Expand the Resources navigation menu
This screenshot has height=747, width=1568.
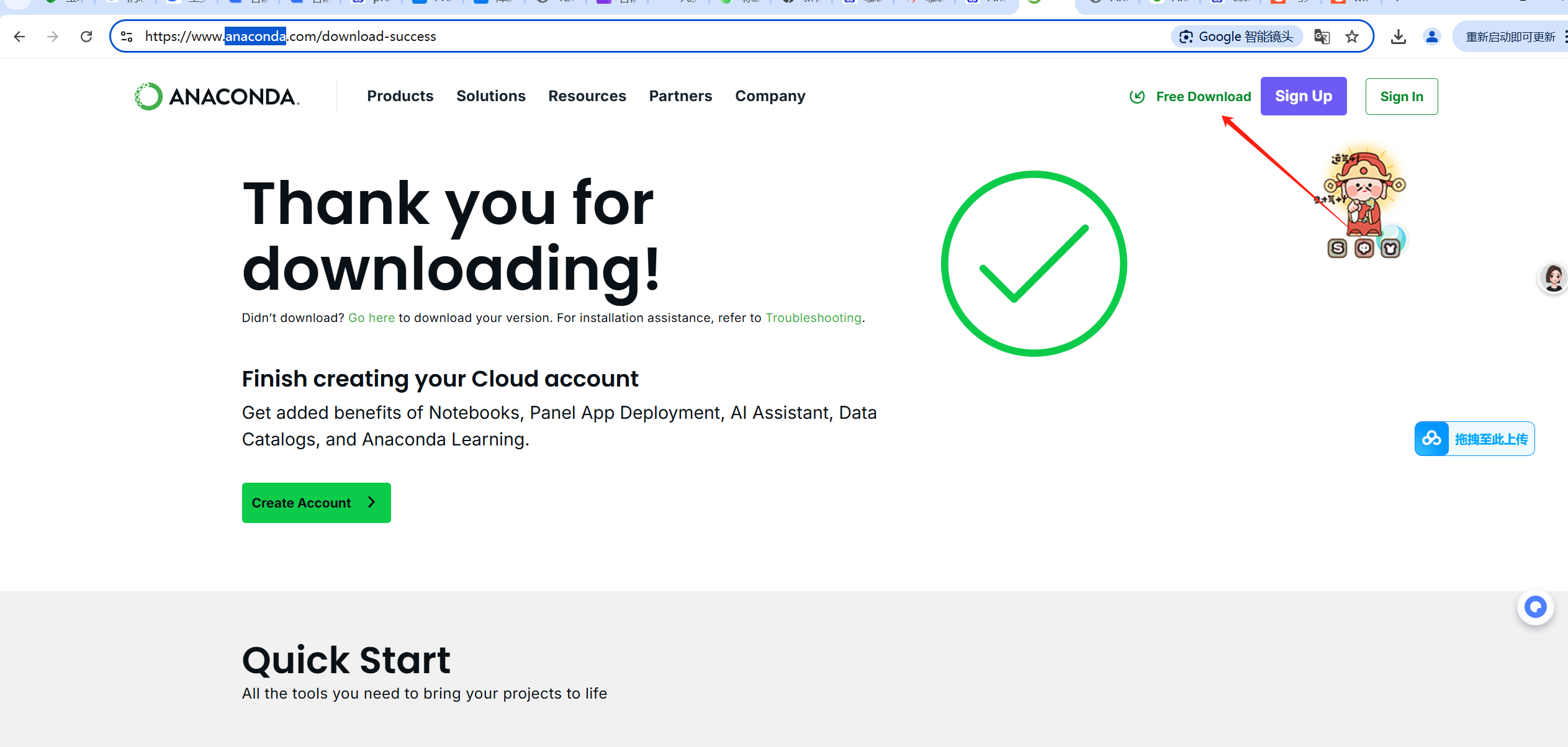(587, 96)
